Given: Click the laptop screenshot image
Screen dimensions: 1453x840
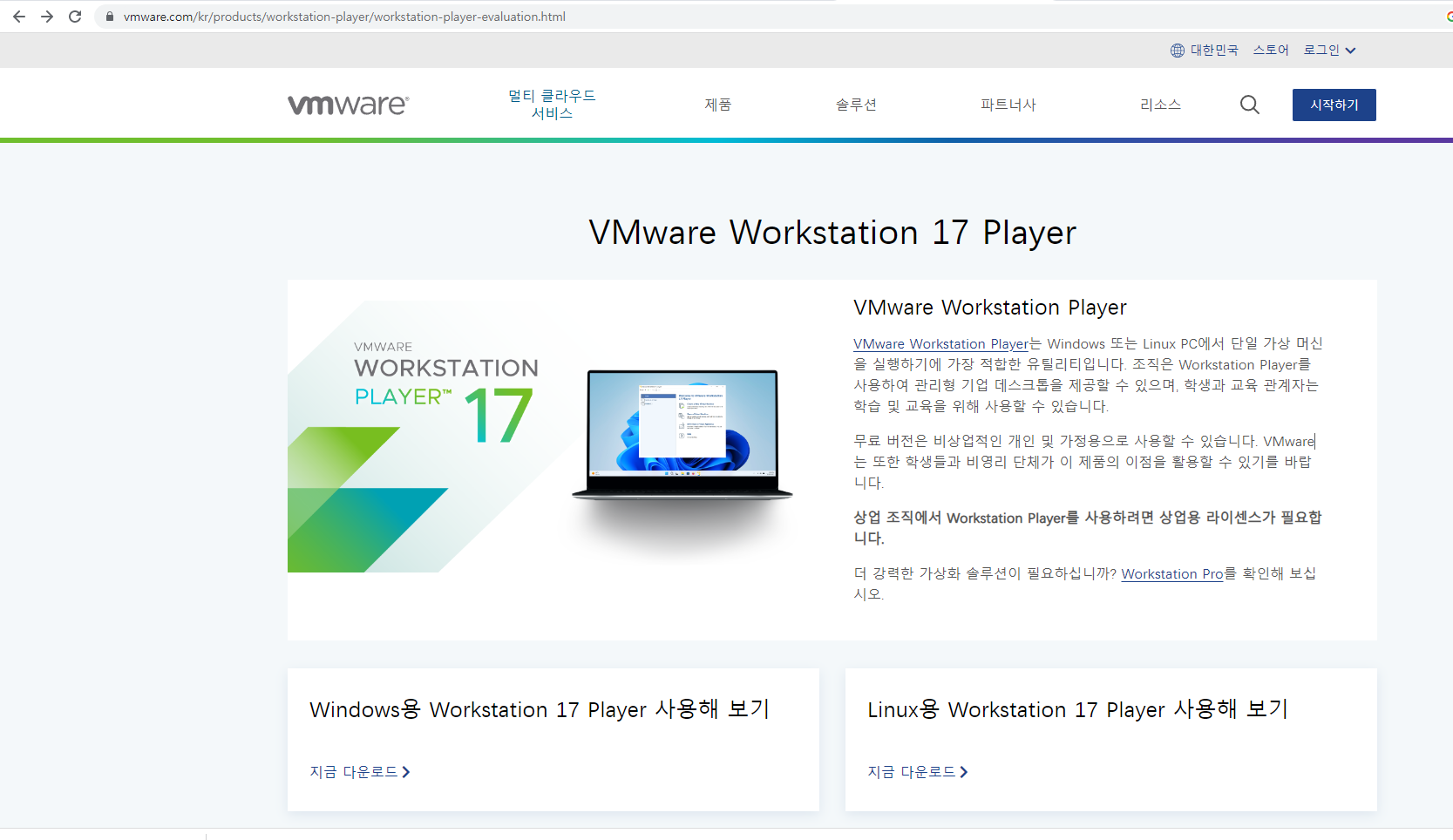Looking at the screenshot, I should pyautogui.click(x=682, y=436).
